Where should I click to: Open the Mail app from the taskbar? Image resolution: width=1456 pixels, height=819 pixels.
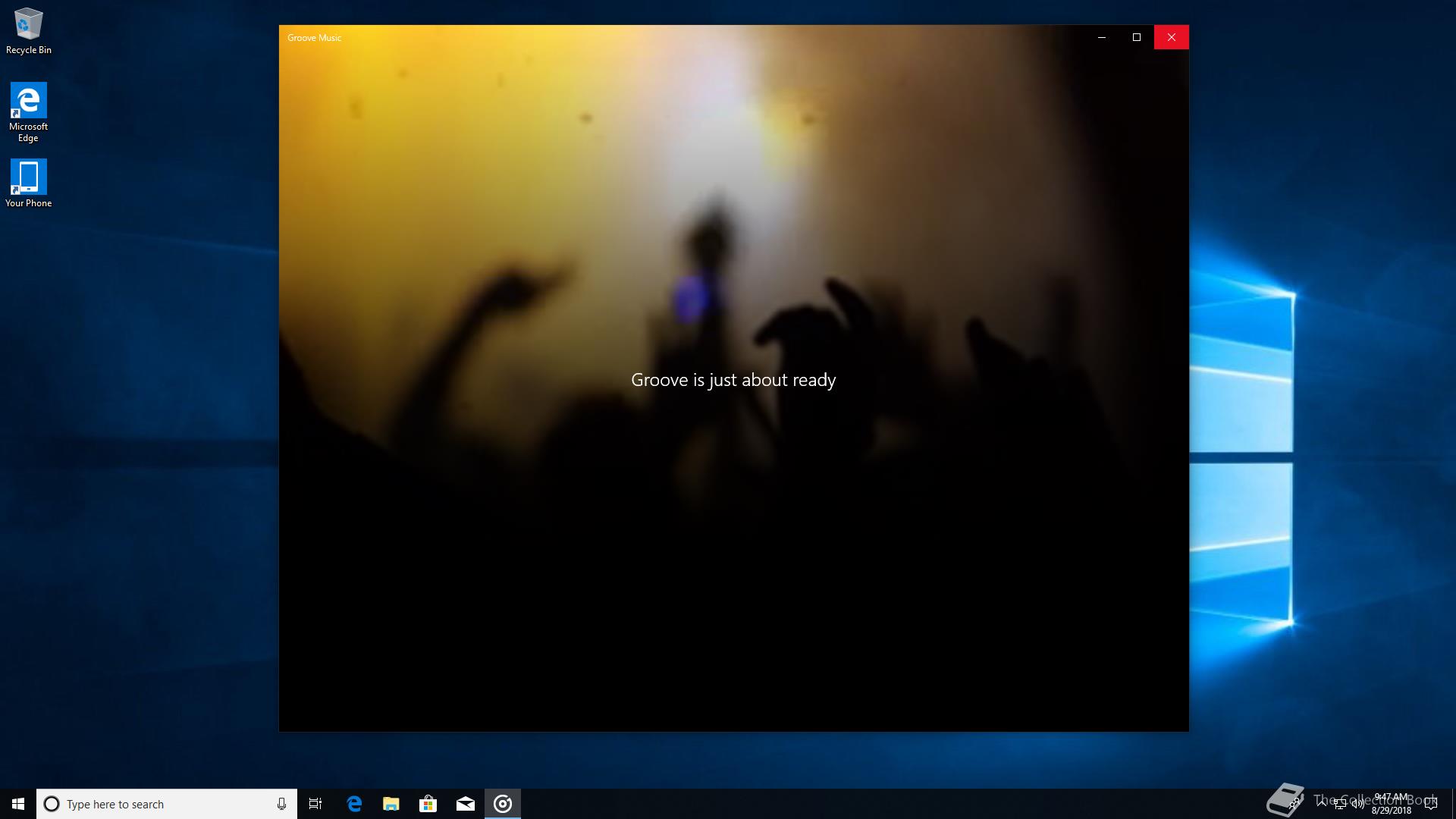(x=466, y=804)
